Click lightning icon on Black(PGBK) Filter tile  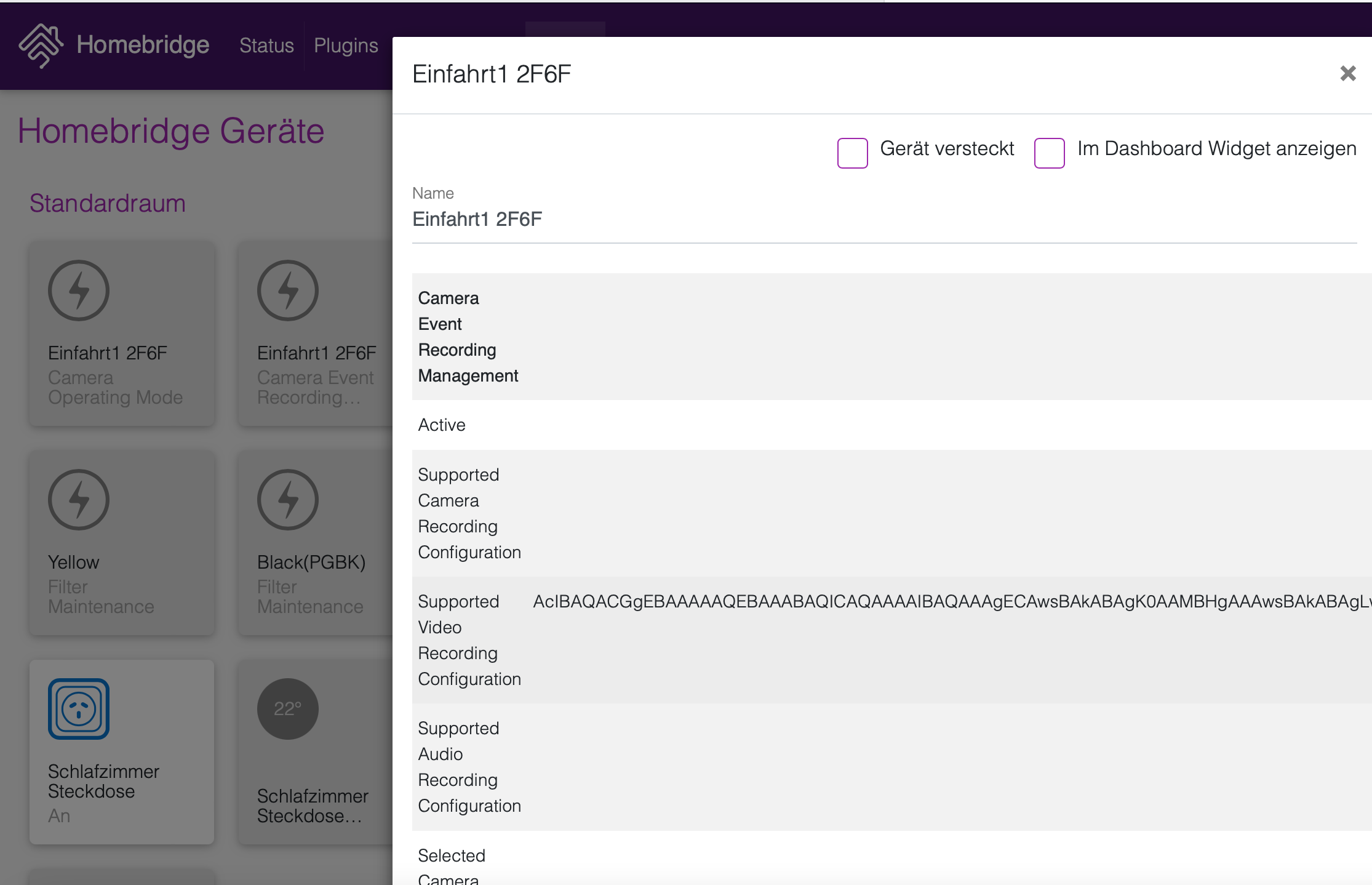(x=288, y=500)
